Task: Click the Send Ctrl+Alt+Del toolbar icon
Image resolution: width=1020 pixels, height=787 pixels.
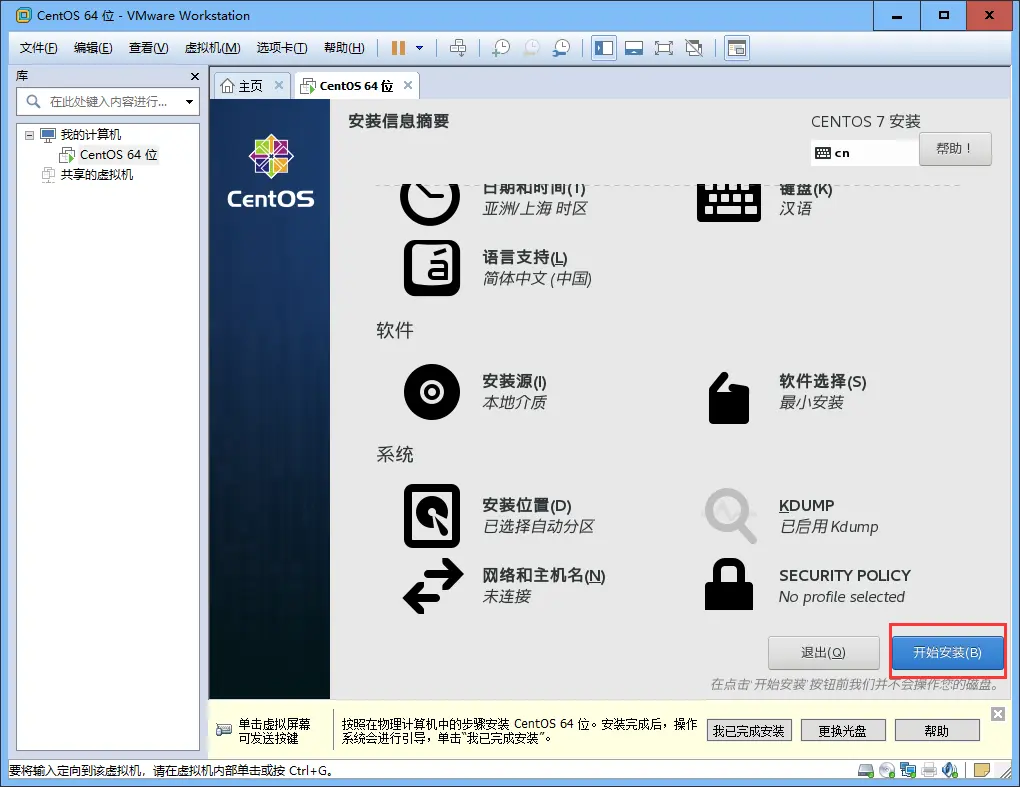Action: click(x=458, y=47)
